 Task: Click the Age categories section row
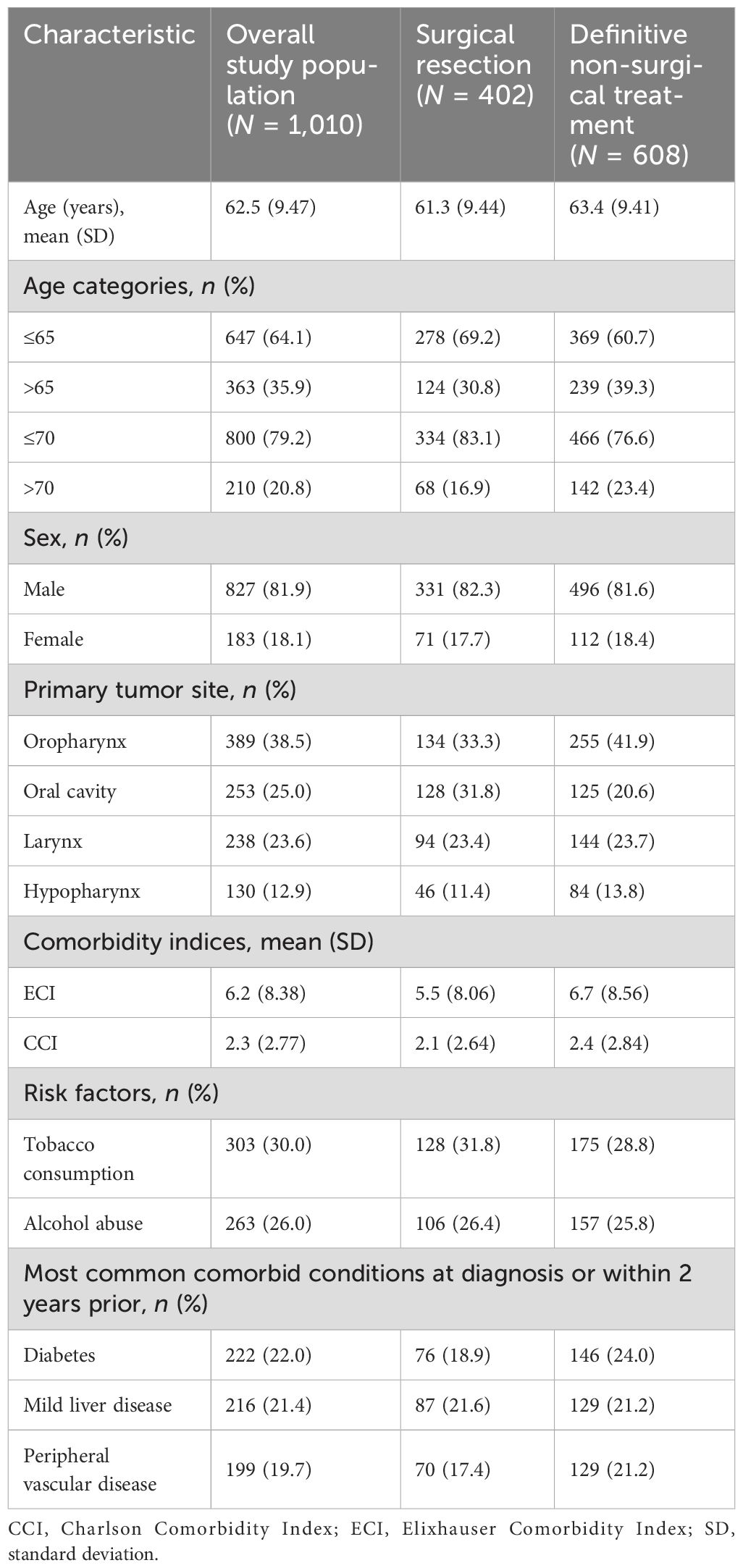(x=371, y=287)
